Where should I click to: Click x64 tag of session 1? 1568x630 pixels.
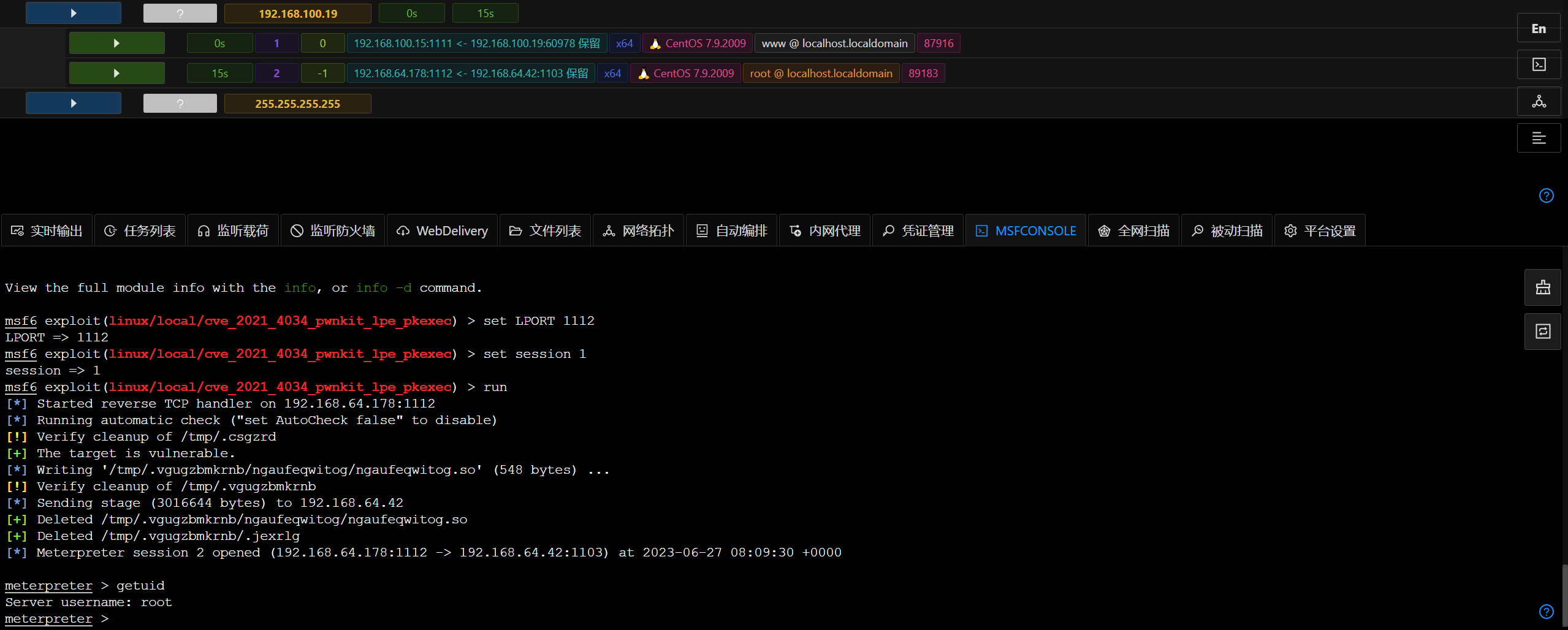coord(625,43)
